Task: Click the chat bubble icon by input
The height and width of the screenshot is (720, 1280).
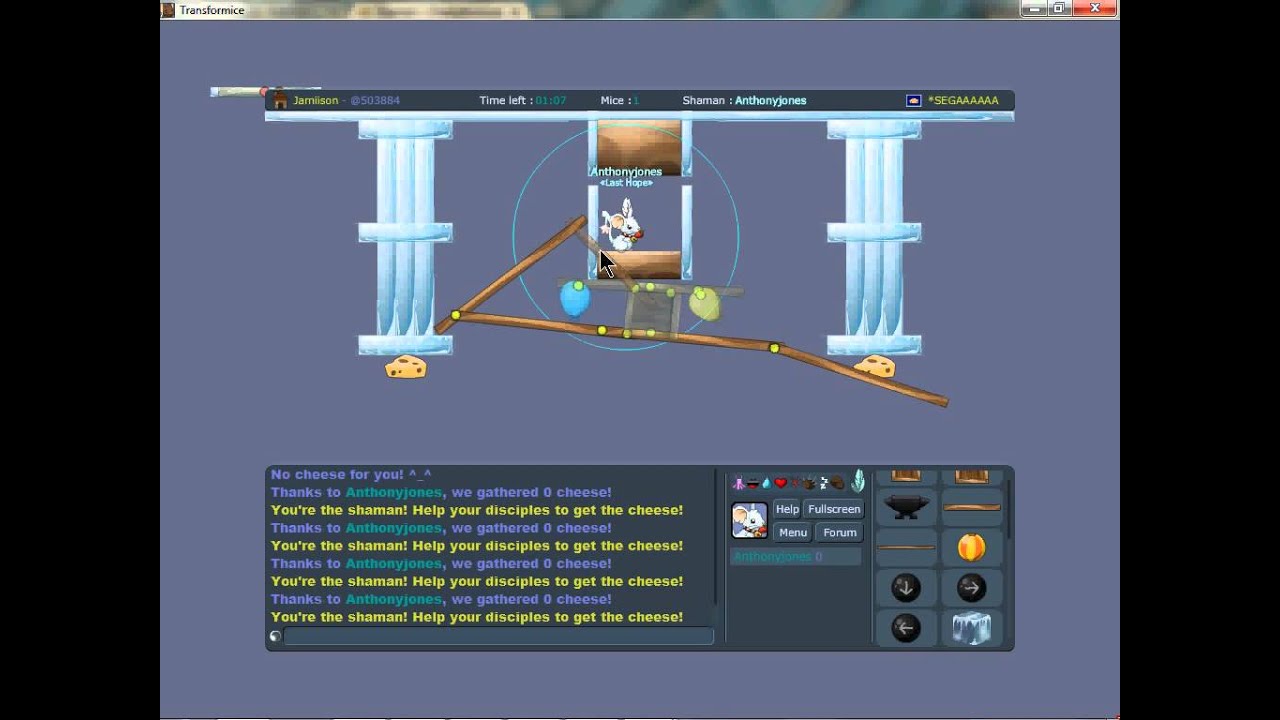Action: click(276, 636)
